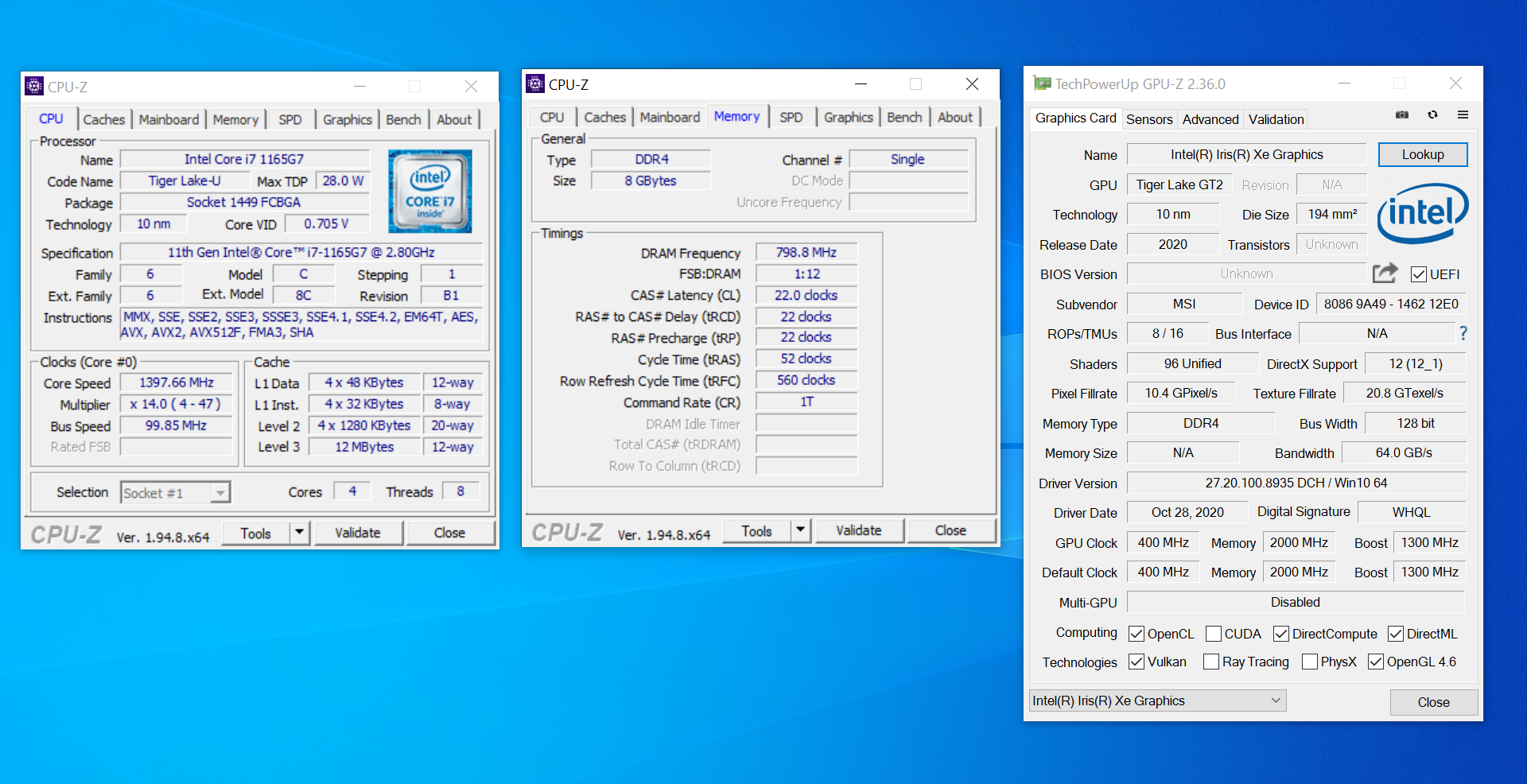The image size is (1527, 784).
Task: Click DRAM Frequency value 798.8 MHz
Action: (x=806, y=252)
